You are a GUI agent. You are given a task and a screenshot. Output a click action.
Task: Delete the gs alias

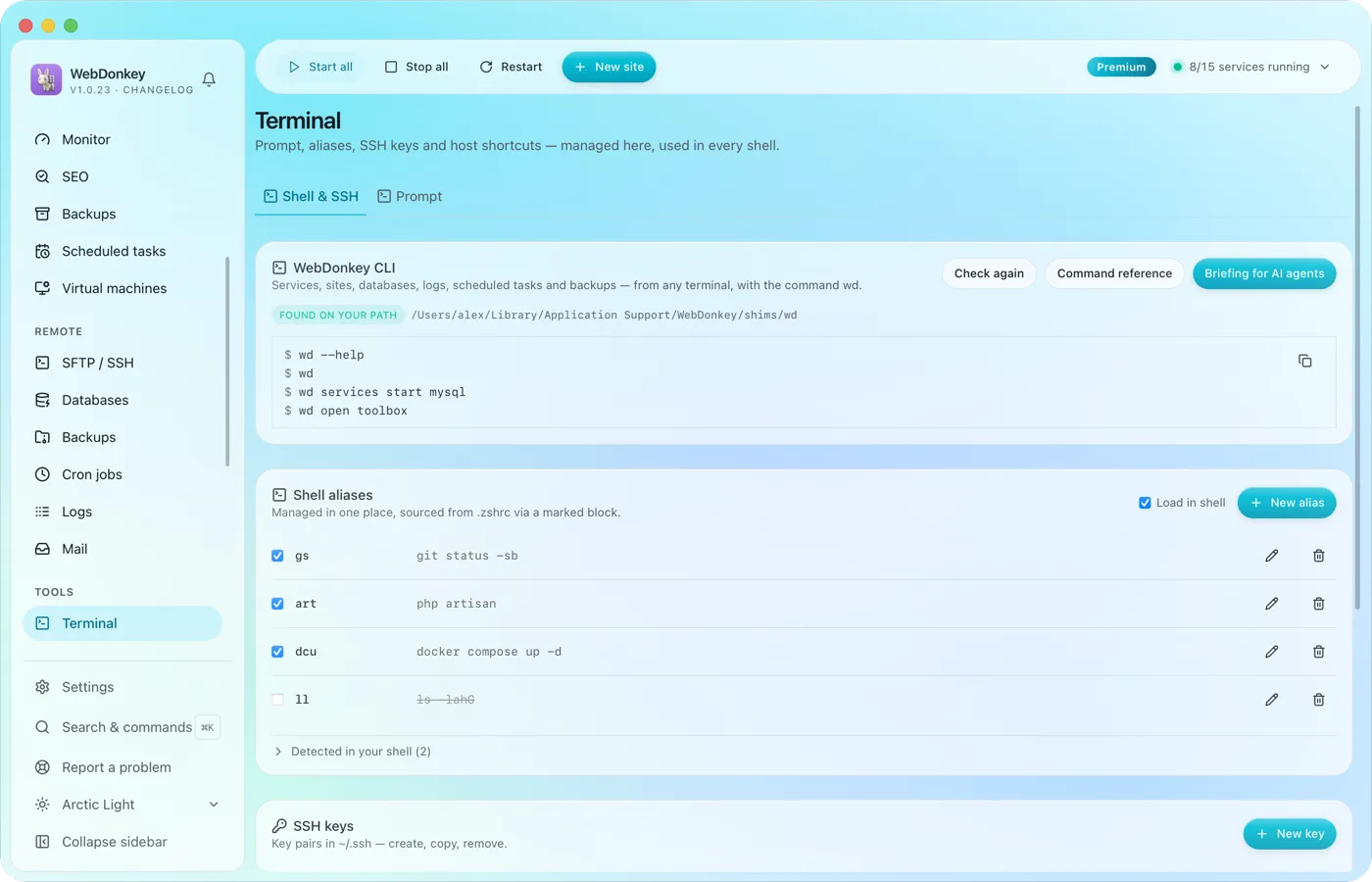(x=1318, y=556)
